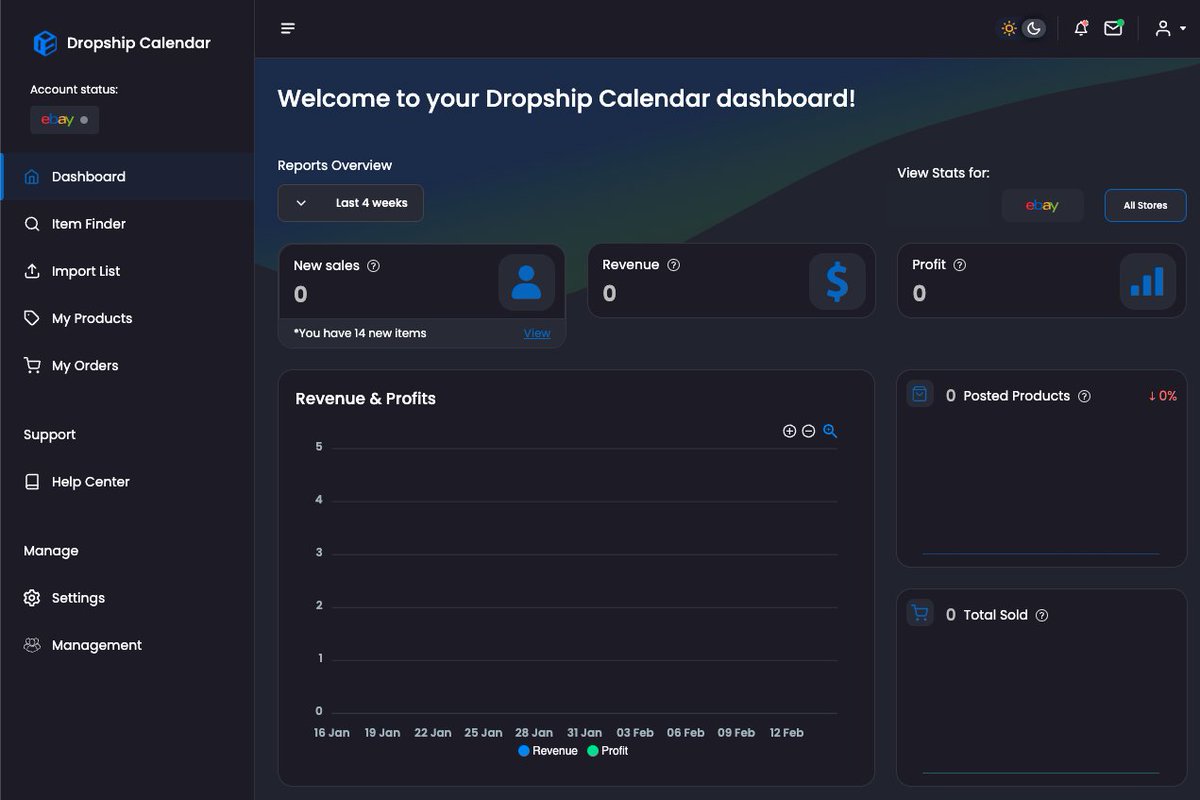Click the 'Account status:' label
The image size is (1200, 800).
(x=74, y=89)
